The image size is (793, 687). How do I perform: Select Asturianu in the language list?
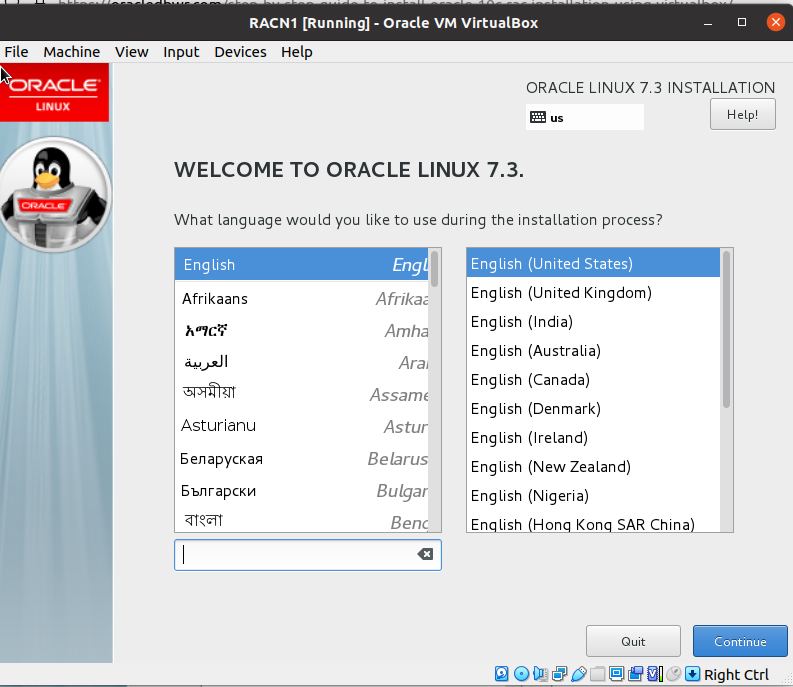(301, 426)
